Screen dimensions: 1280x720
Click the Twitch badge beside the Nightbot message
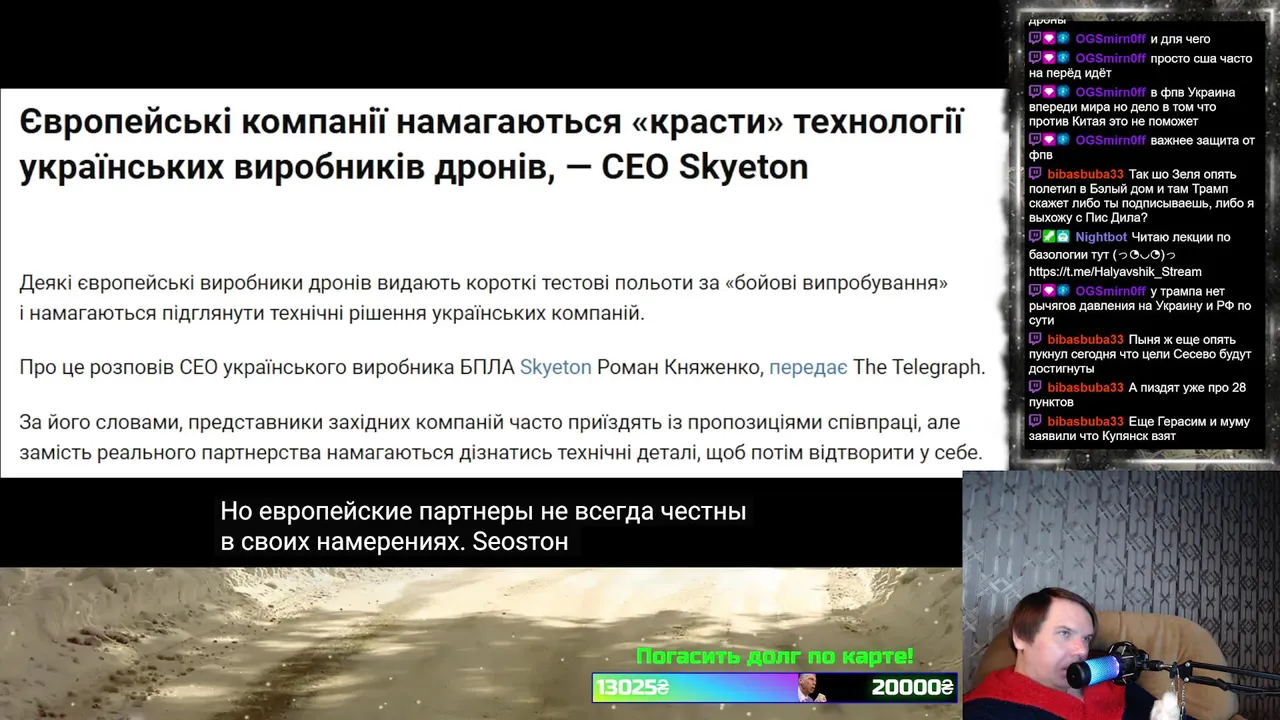[x=1035, y=237]
